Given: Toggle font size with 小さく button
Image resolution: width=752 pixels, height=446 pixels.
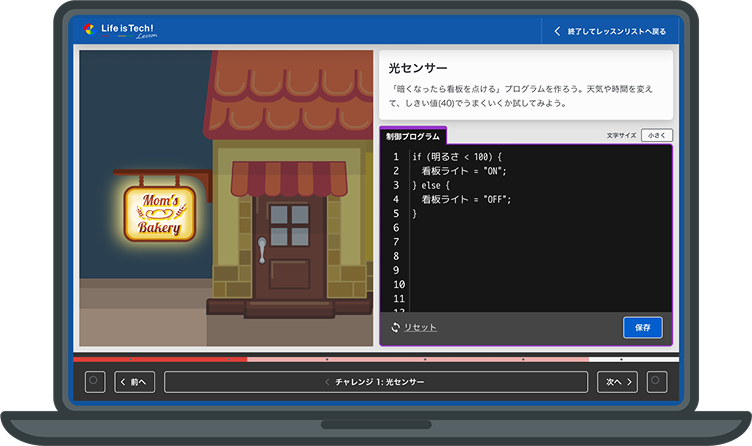Looking at the screenshot, I should (657, 135).
